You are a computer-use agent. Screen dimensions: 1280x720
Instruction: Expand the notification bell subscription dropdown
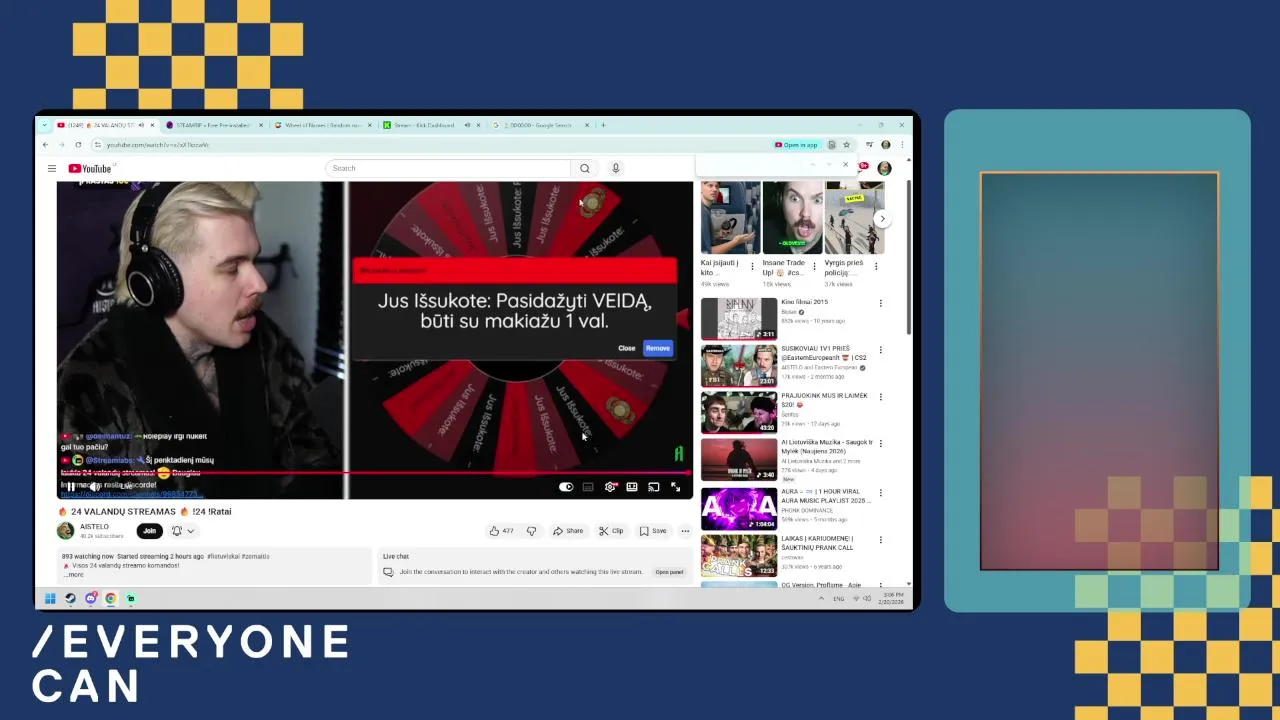coord(183,531)
